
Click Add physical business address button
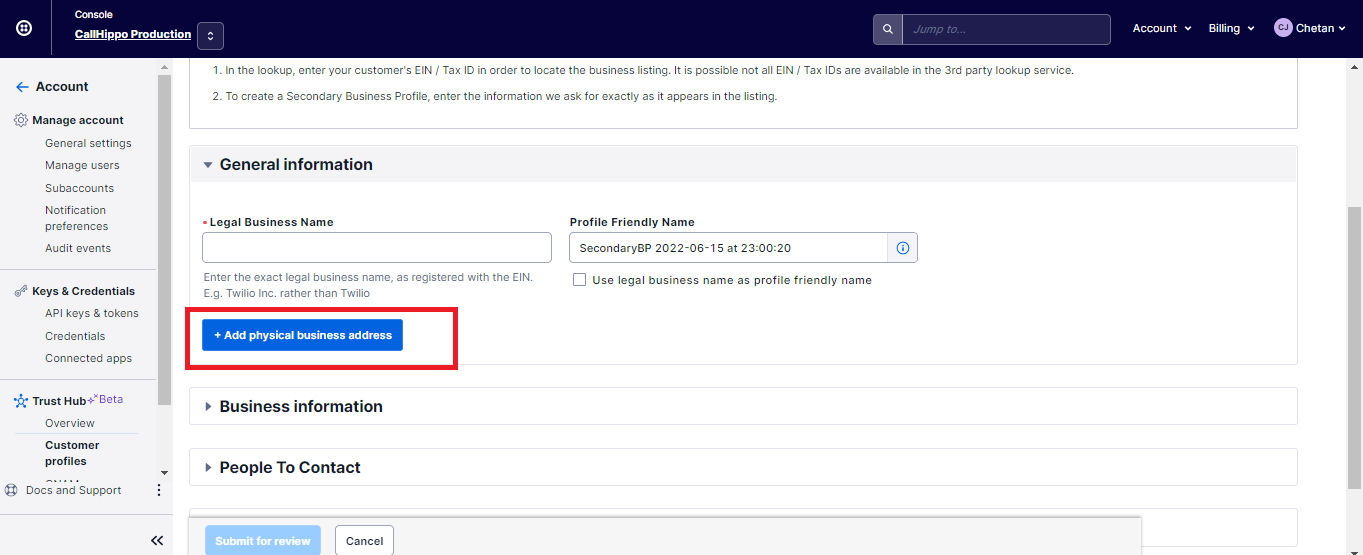[302, 335]
